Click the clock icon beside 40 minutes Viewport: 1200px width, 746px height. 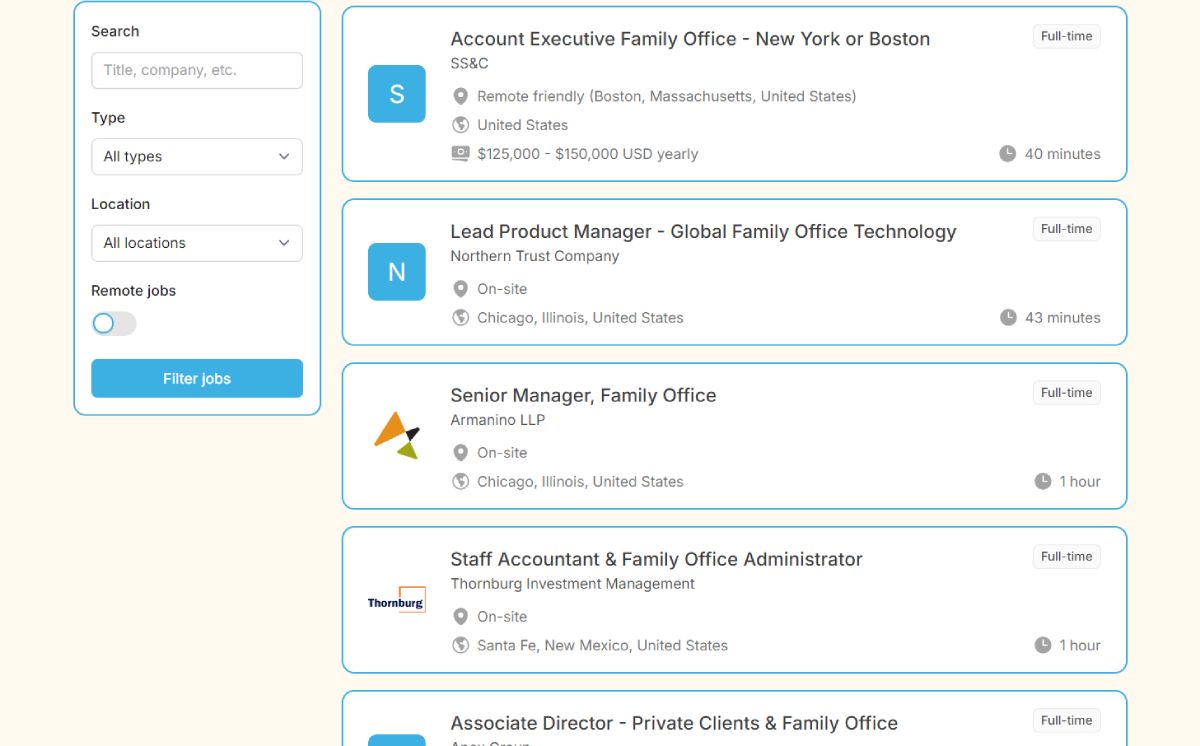pyautogui.click(x=1007, y=154)
